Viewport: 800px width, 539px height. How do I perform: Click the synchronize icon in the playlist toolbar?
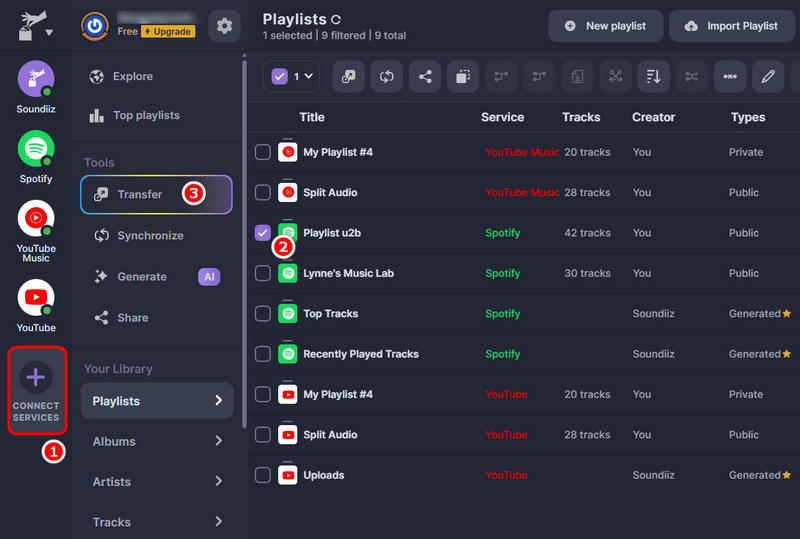coord(387,77)
